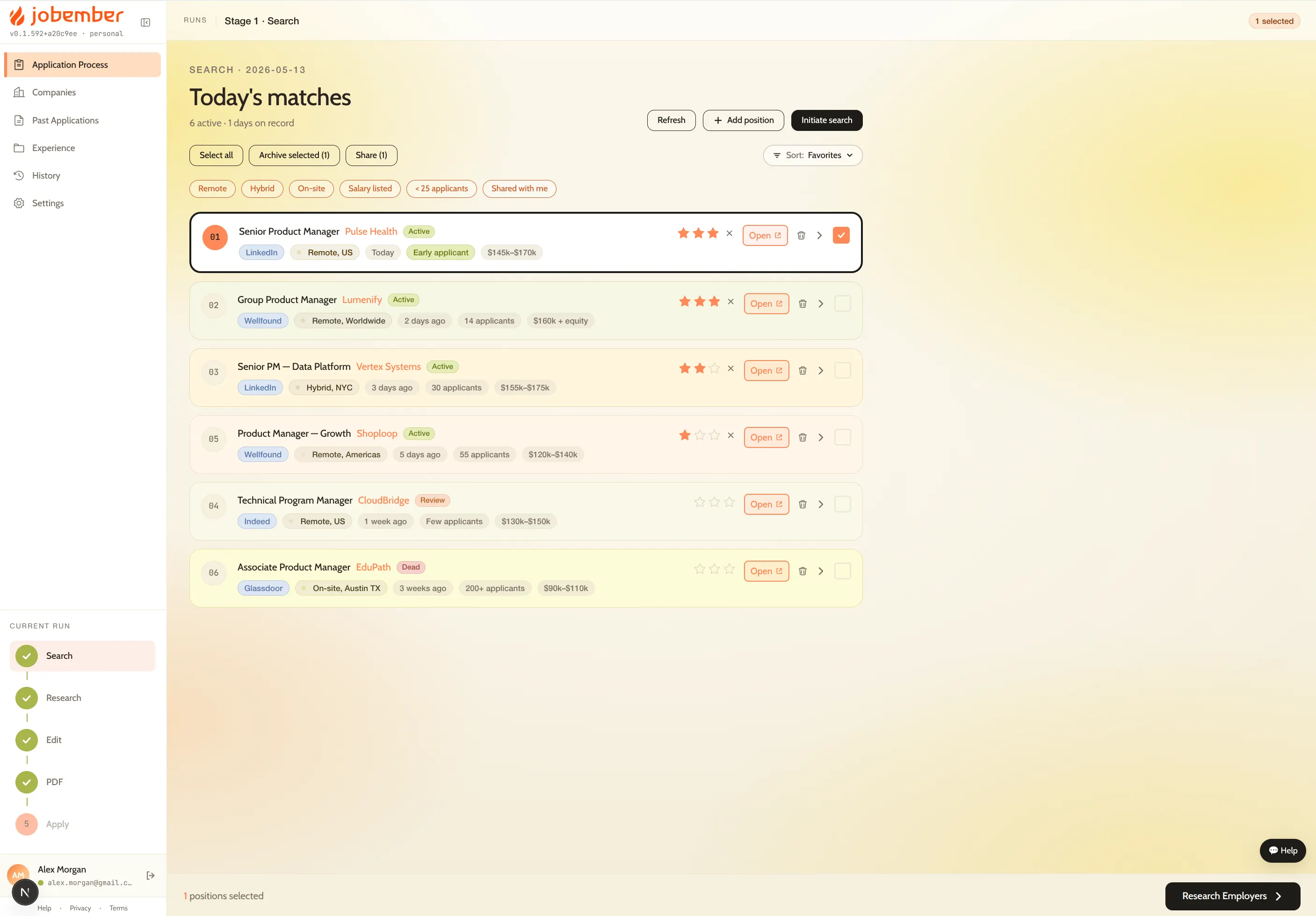Clear star rating for Vertex Systems
1316x916 pixels.
[730, 368]
